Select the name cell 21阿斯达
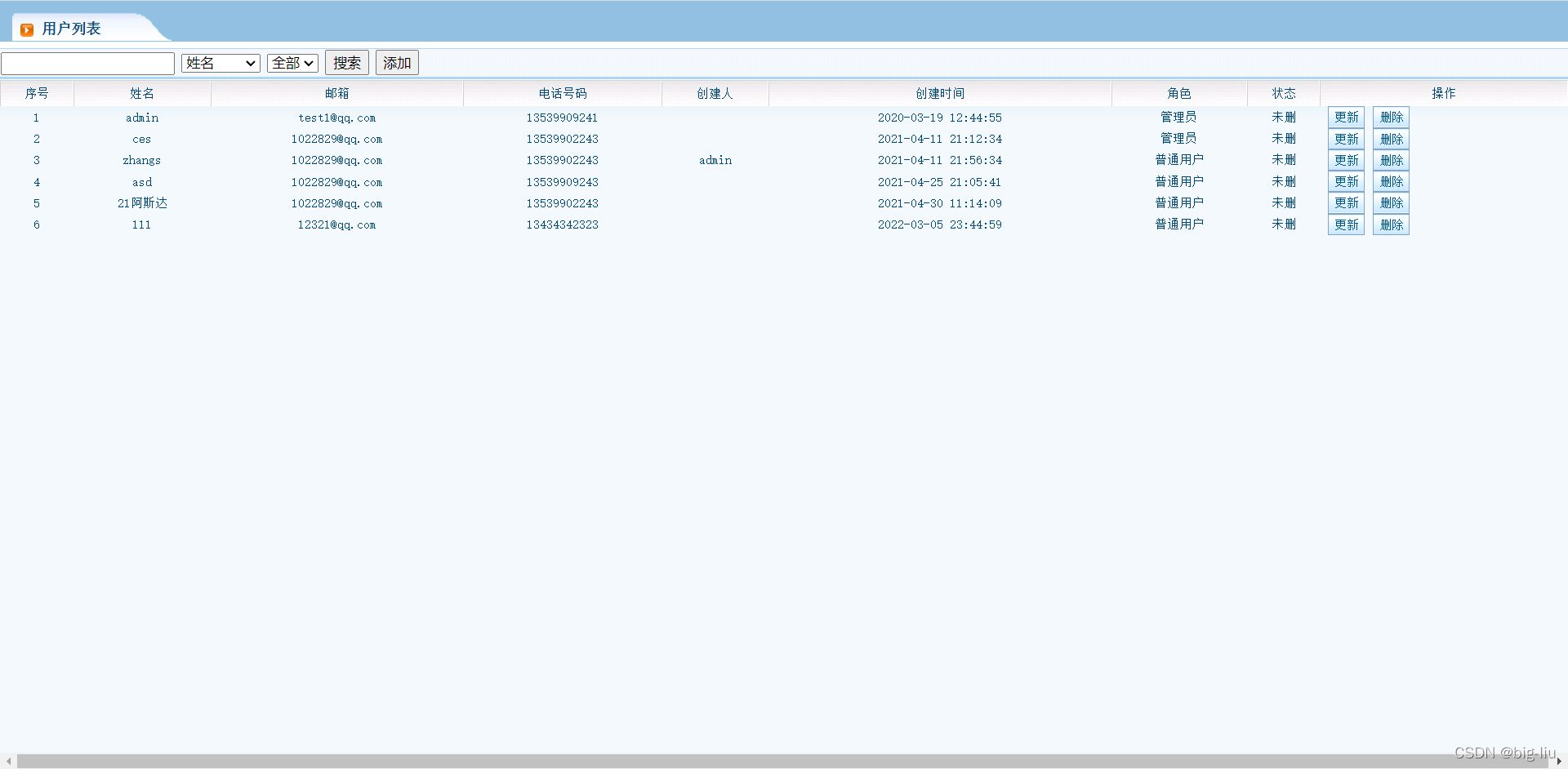The height and width of the screenshot is (769, 1568). coord(142,203)
